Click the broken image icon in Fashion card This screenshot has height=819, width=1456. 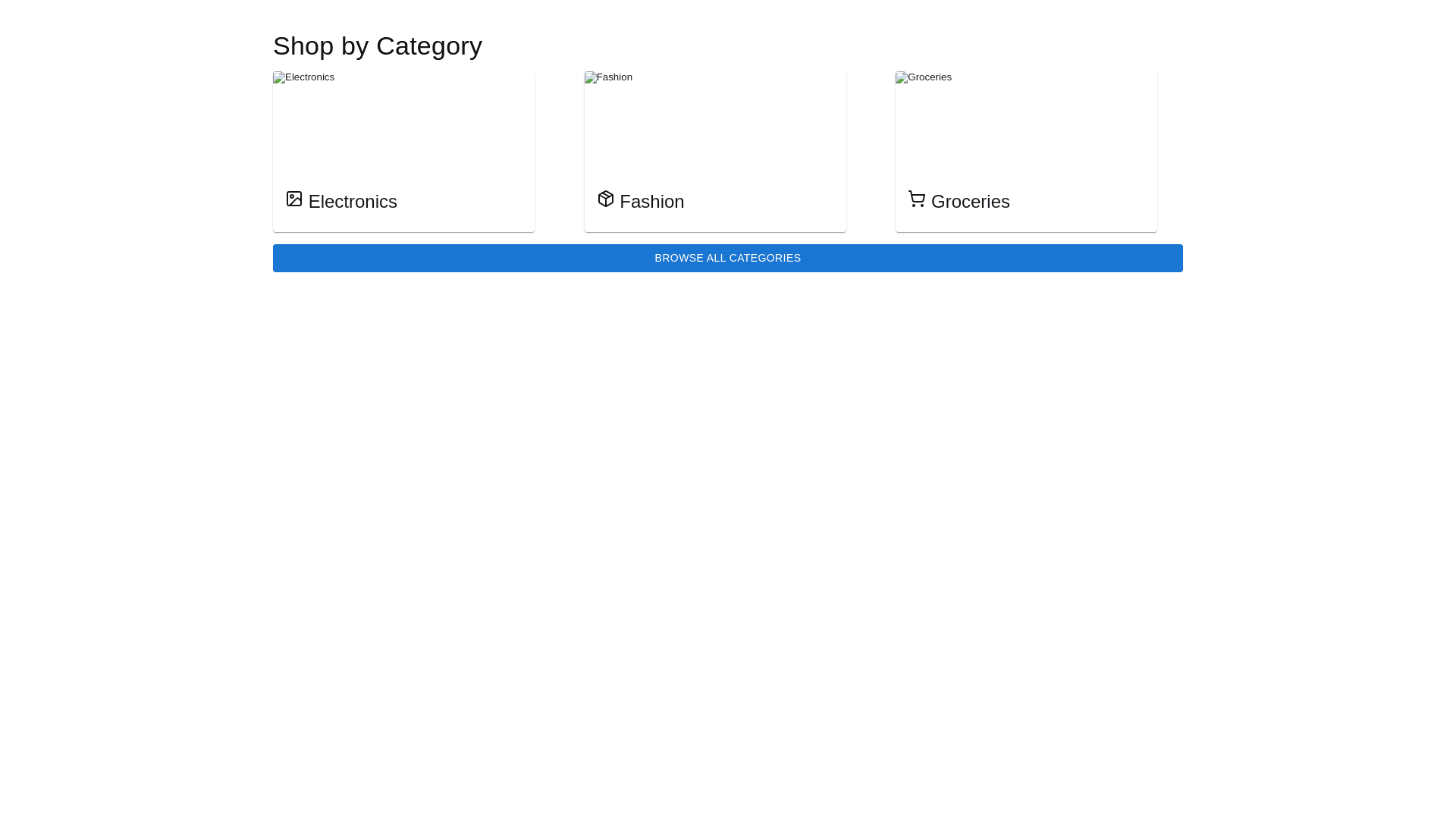click(x=590, y=77)
